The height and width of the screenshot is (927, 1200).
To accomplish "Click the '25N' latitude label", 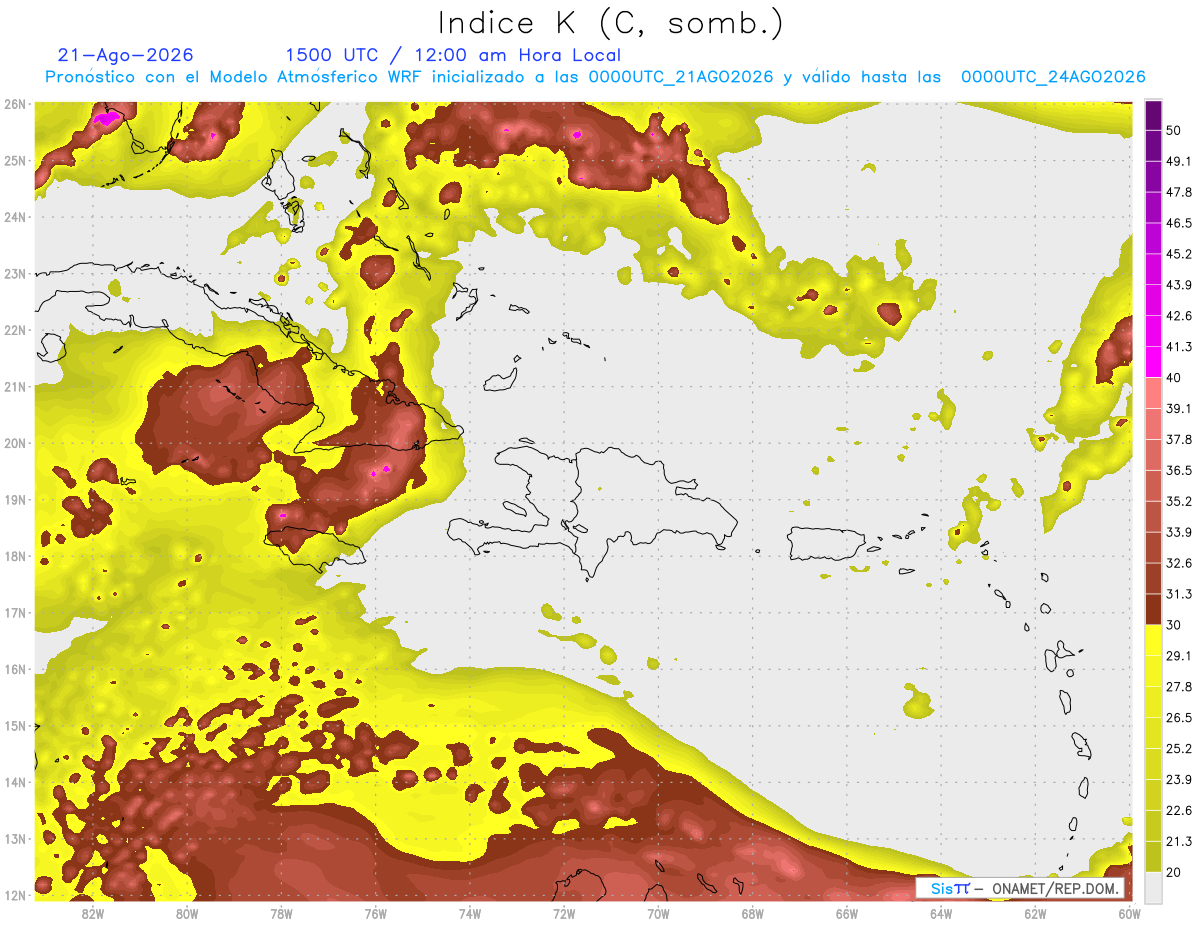I will pos(14,160).
